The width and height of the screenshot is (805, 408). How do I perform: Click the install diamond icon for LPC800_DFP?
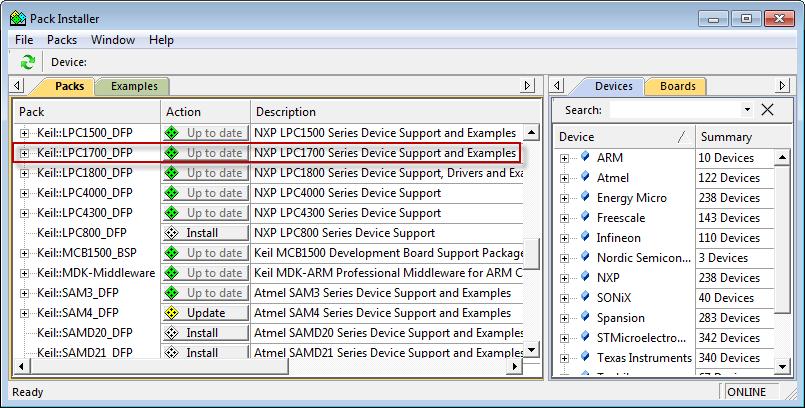[172, 233]
